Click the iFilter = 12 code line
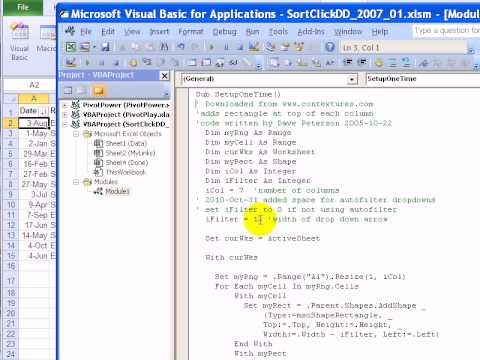This screenshot has height=360, width=480. coord(296,219)
